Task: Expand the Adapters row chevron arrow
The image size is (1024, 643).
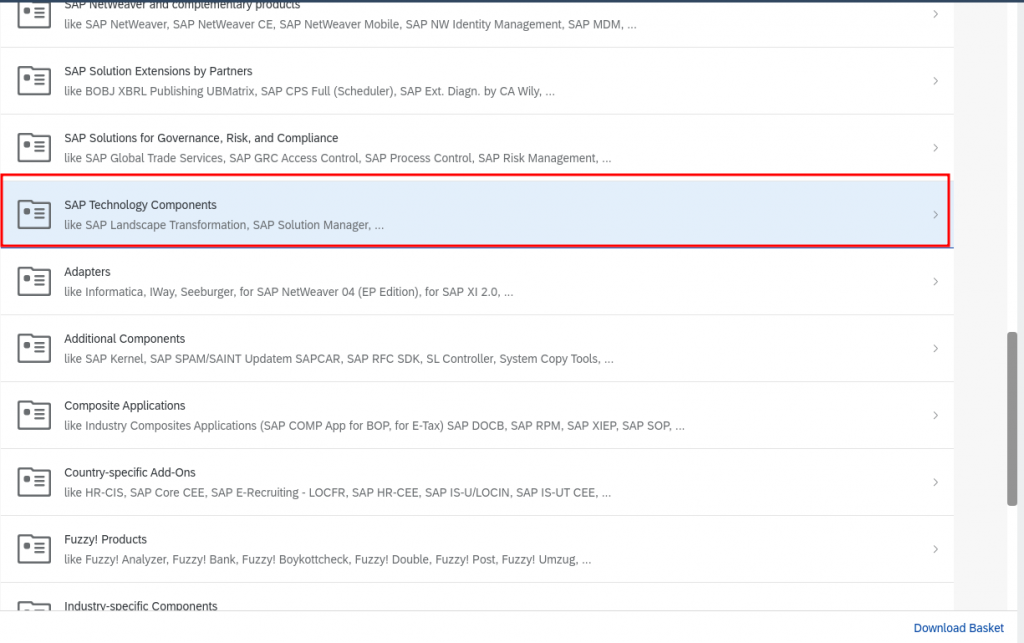Action: (x=935, y=281)
